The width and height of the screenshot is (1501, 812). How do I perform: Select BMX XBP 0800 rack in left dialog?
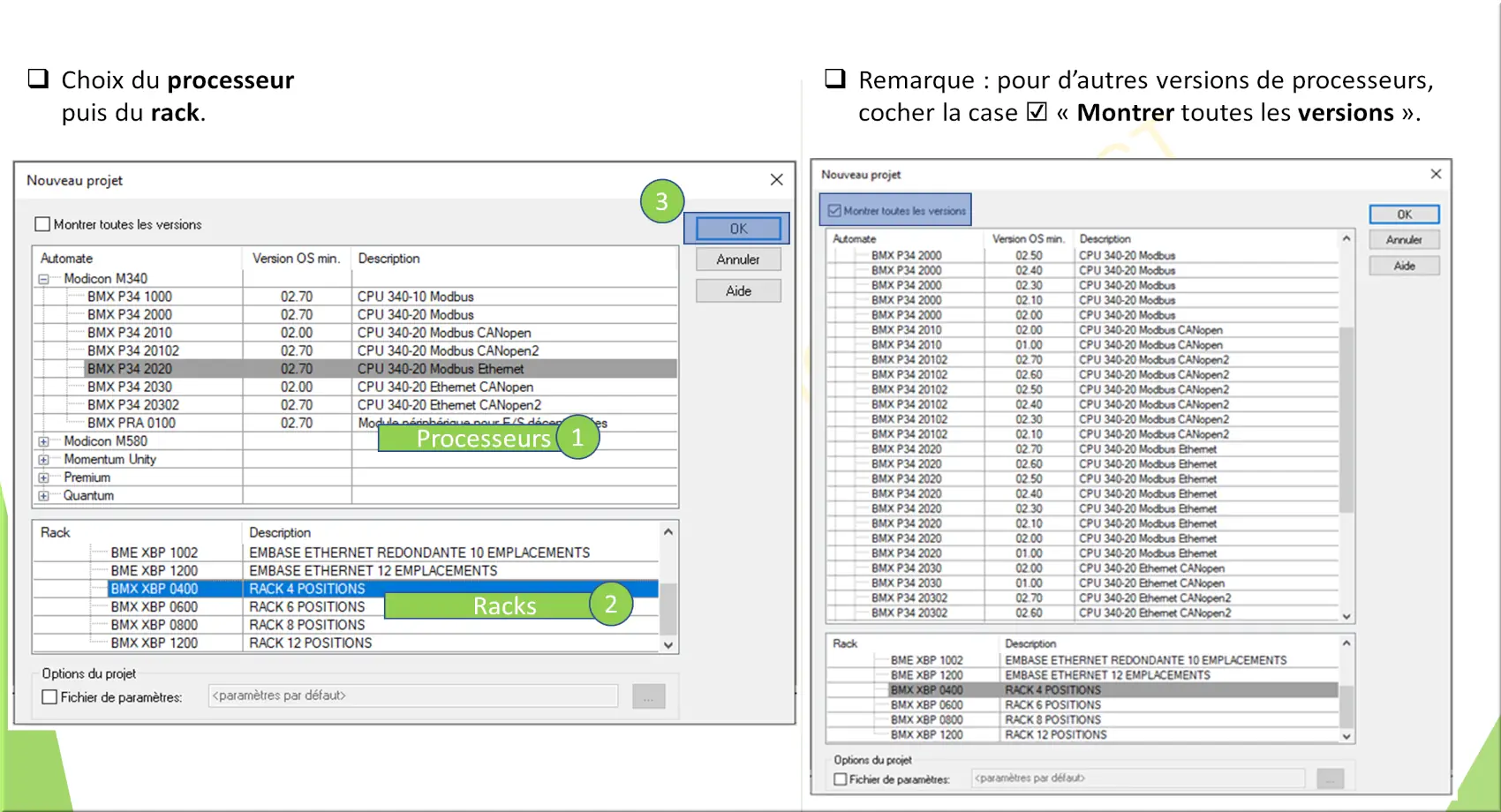[x=154, y=625]
